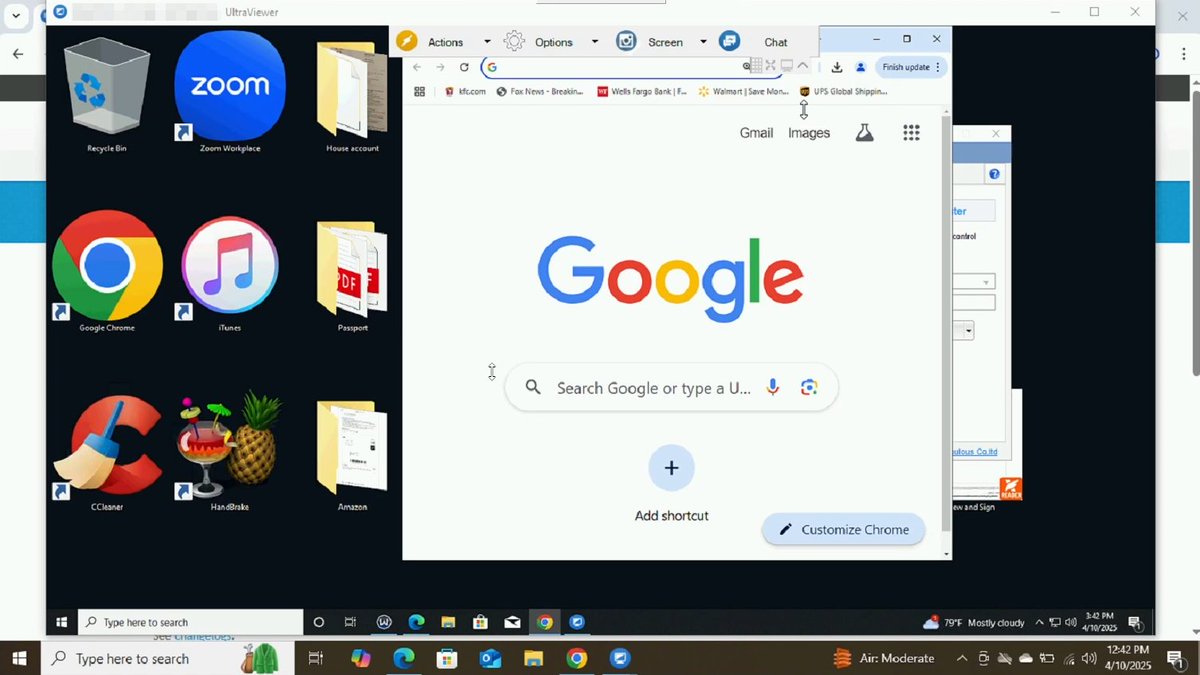
Task: Open the Chrome apps grid in bookmarks bar
Action: click(x=419, y=91)
